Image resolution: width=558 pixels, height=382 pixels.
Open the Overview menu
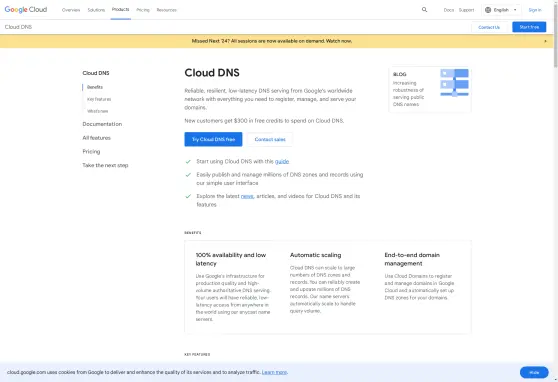click(71, 10)
